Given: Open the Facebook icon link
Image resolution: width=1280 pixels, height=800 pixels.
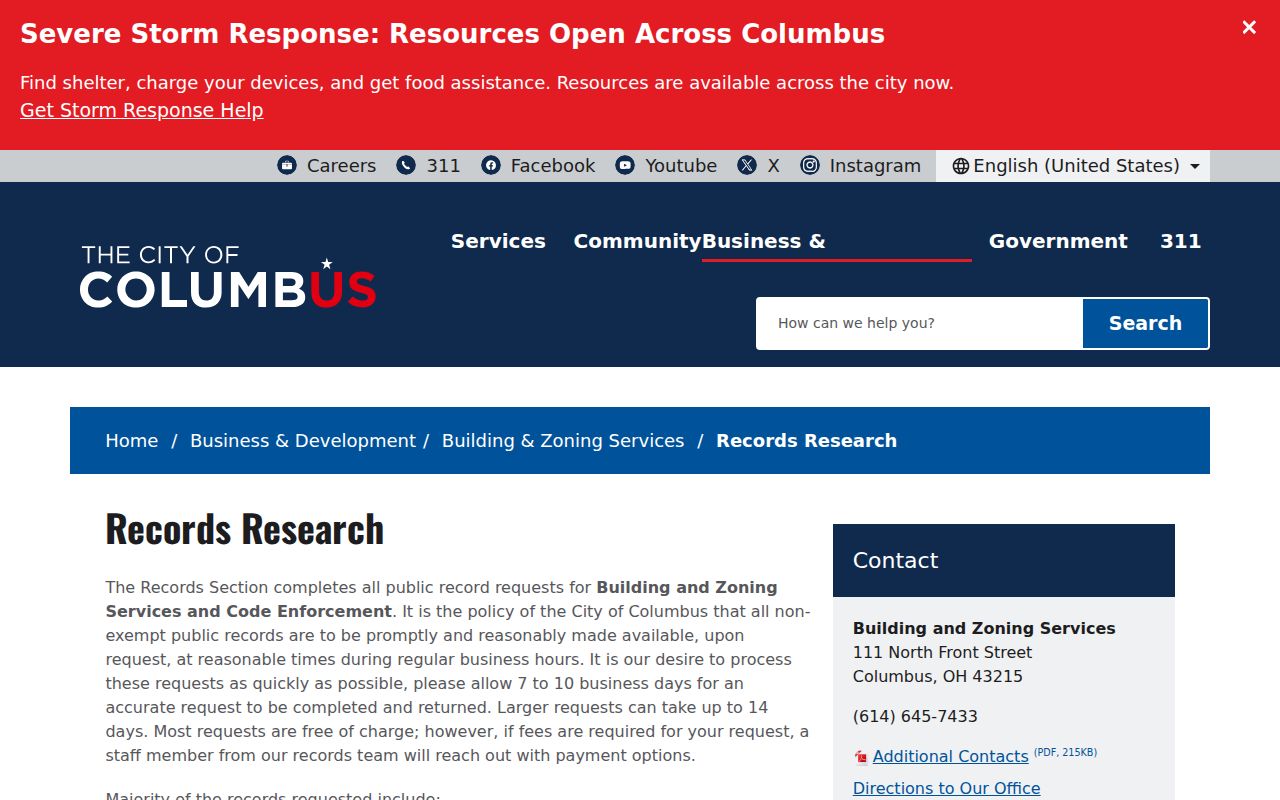Looking at the screenshot, I should coord(491,166).
